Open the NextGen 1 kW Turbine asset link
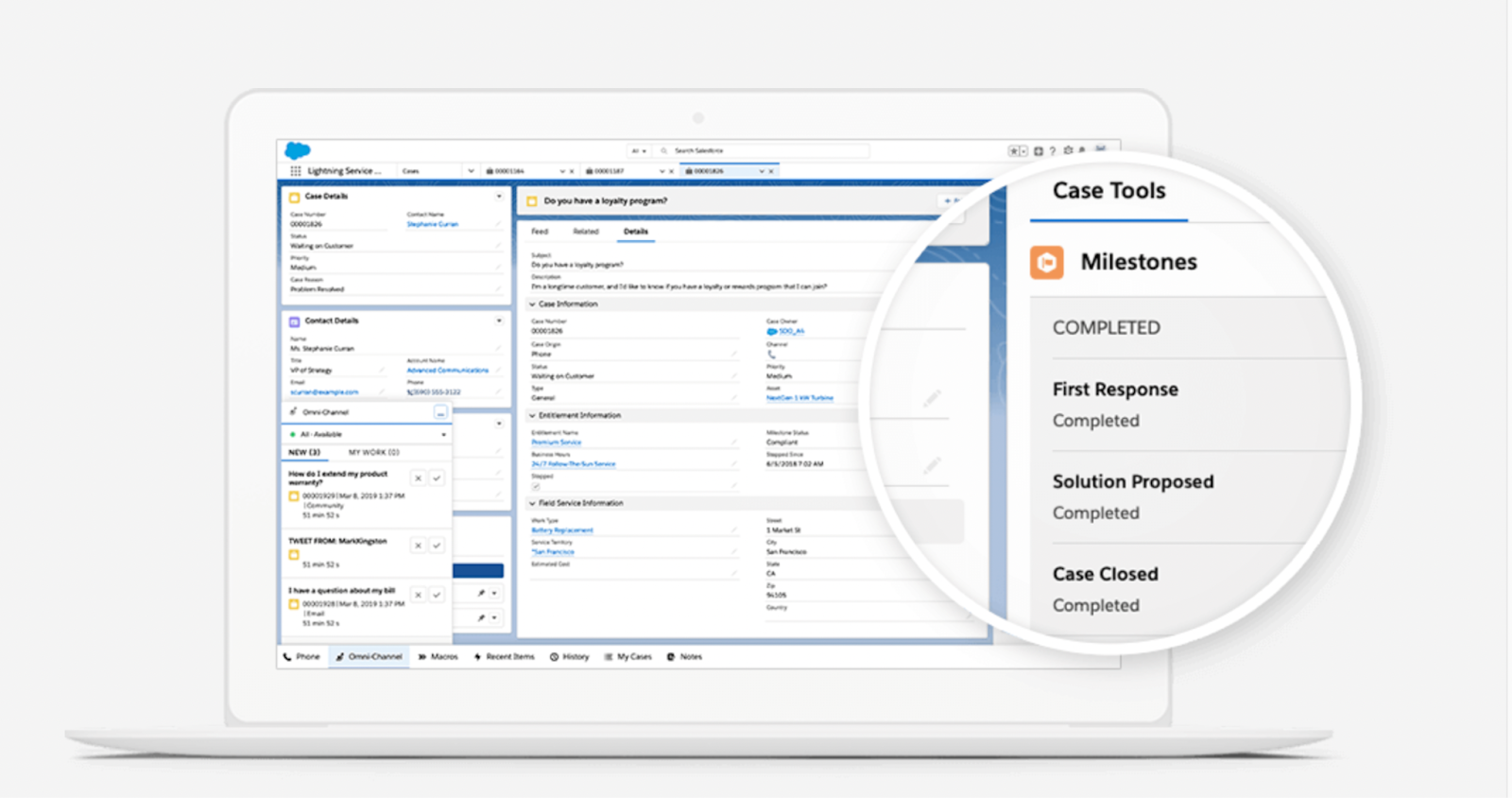 [x=799, y=398]
